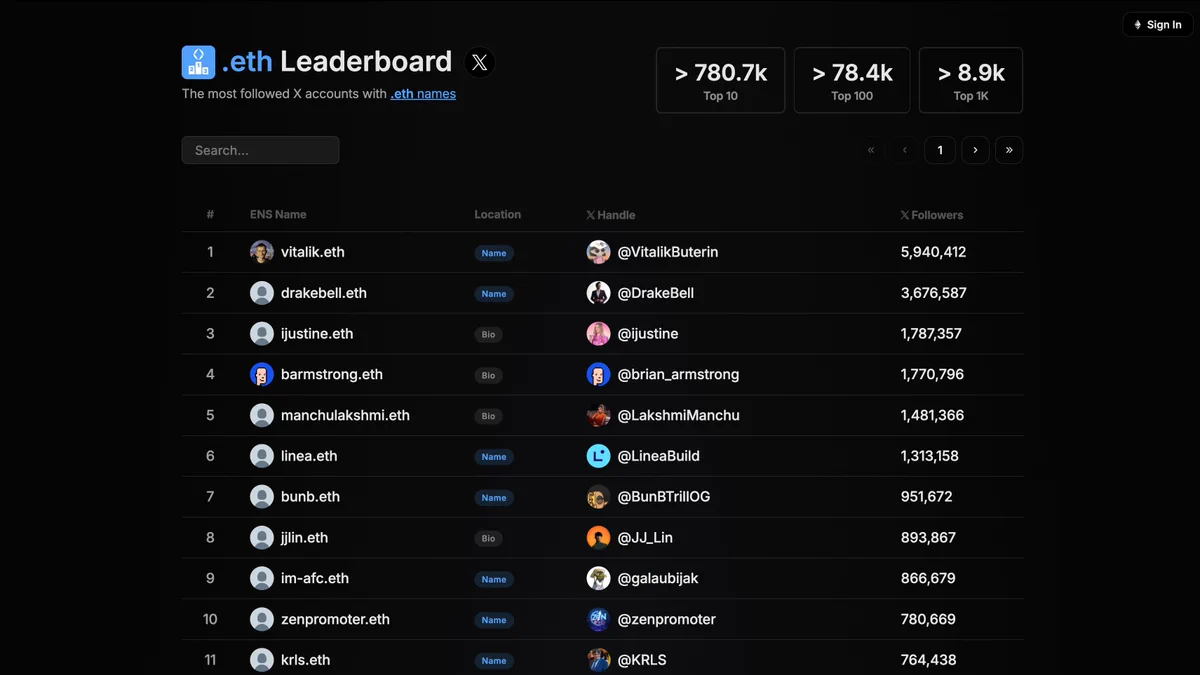Image resolution: width=1200 pixels, height=675 pixels.
Task: Click follower count 951,672
Action: (x=926, y=497)
